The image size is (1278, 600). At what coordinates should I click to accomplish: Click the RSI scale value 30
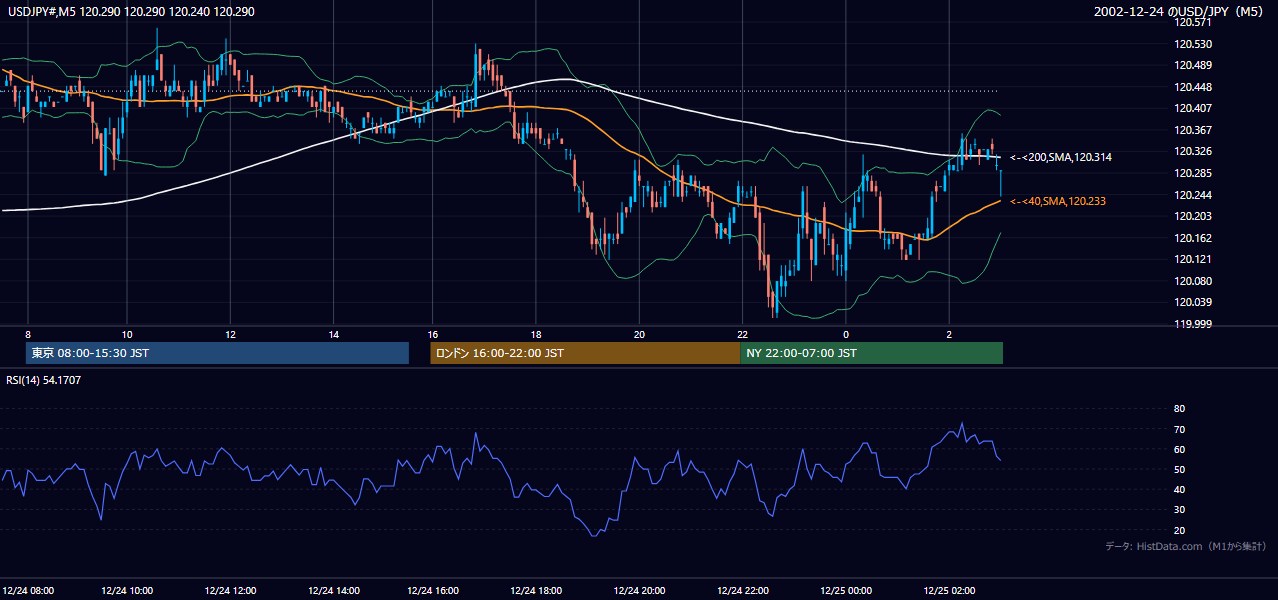point(1179,509)
